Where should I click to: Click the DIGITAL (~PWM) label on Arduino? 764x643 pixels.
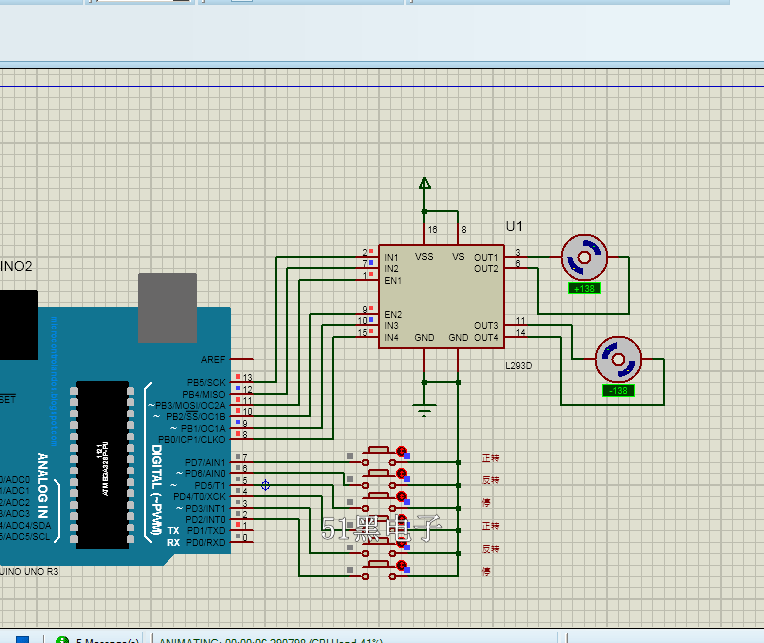coord(156,490)
